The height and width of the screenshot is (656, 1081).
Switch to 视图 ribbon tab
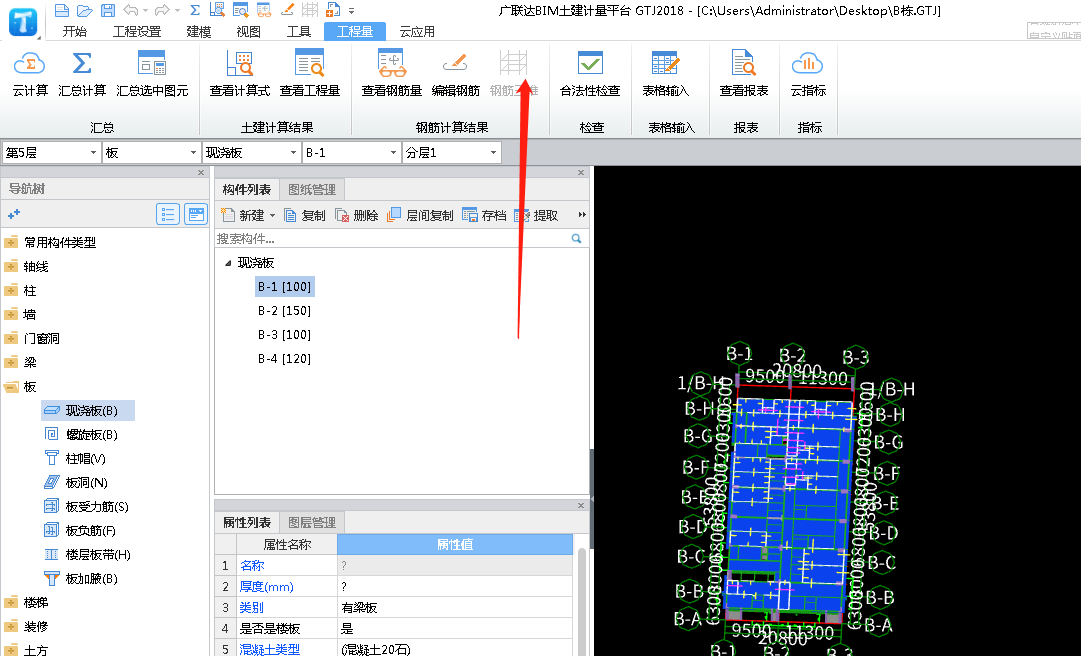coord(248,32)
